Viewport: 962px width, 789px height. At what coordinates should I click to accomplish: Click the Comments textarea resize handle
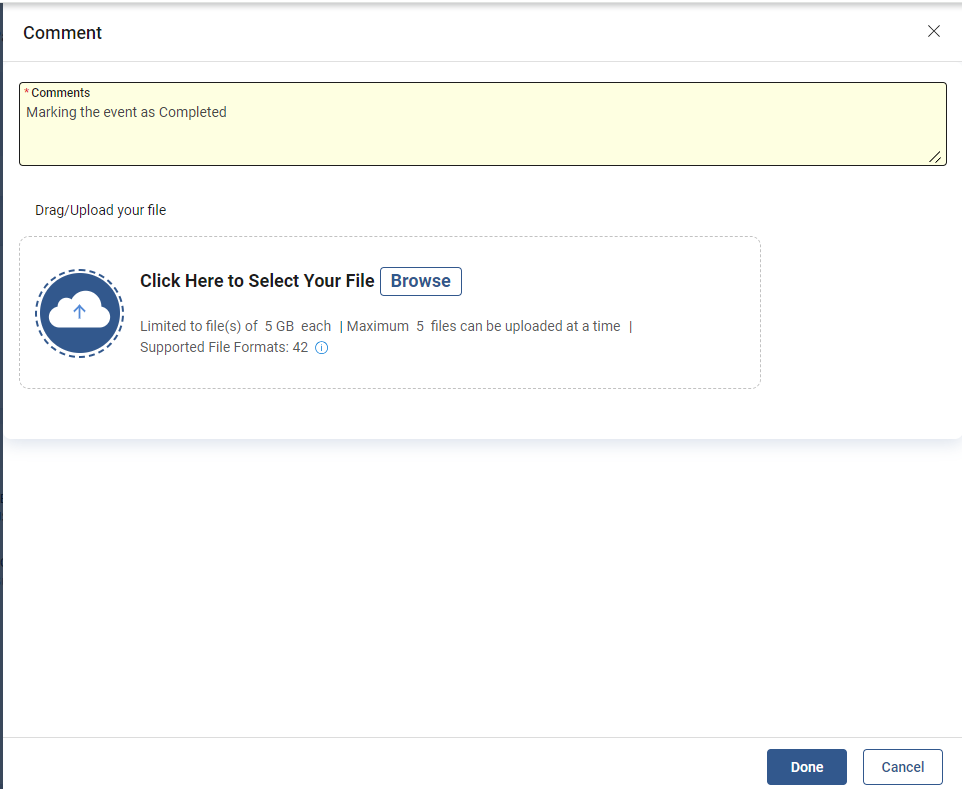click(x=935, y=156)
